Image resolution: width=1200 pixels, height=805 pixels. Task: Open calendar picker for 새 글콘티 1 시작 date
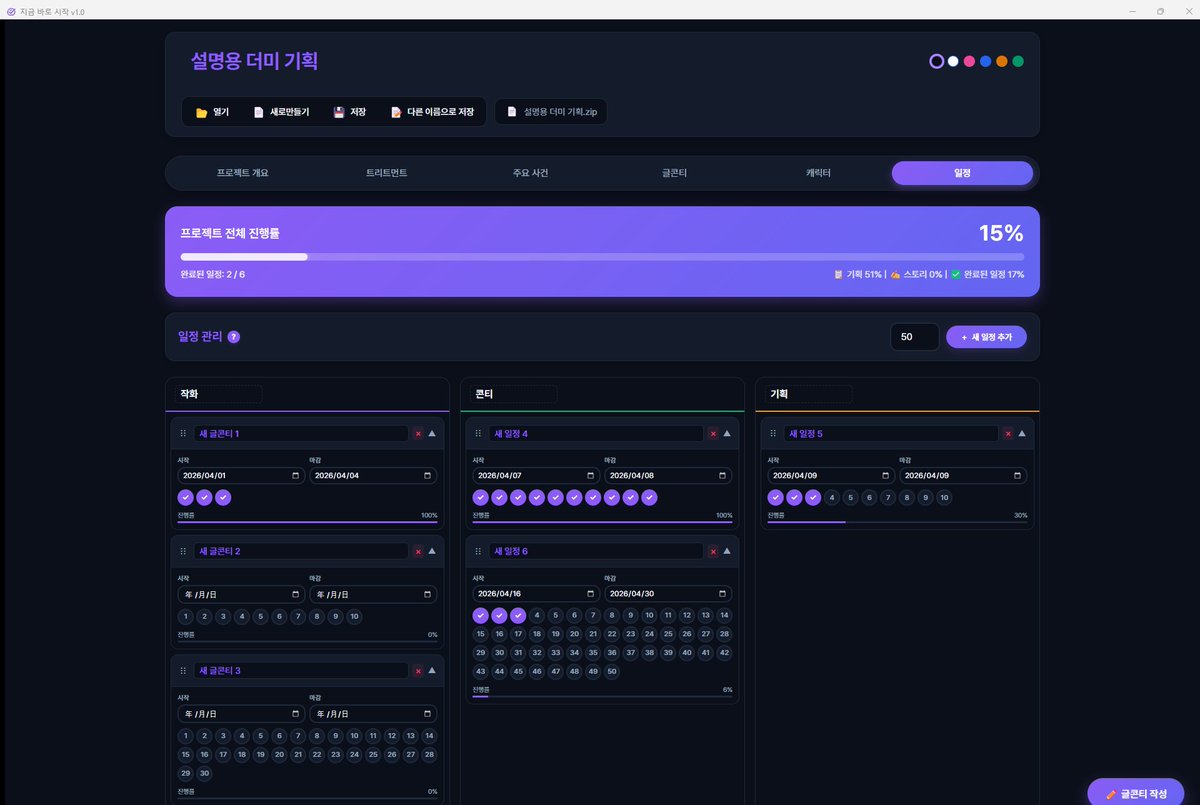click(x=296, y=476)
